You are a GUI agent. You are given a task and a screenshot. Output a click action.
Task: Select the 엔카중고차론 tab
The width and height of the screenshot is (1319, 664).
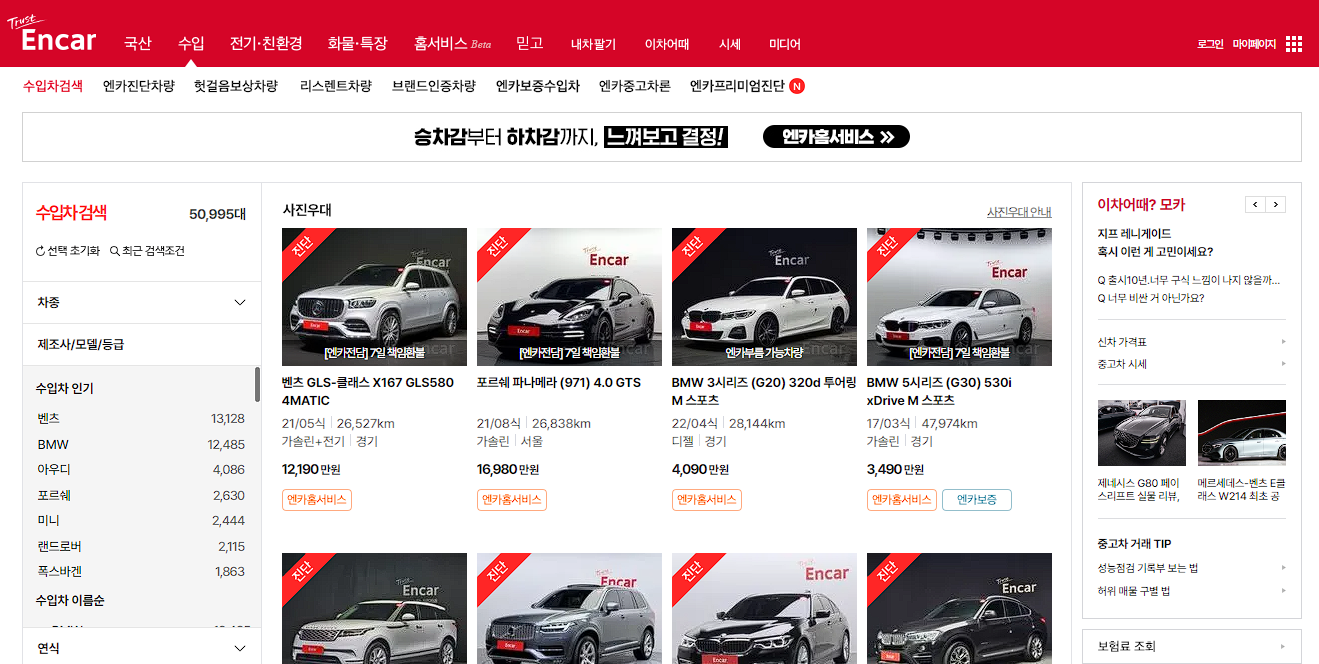(x=635, y=86)
